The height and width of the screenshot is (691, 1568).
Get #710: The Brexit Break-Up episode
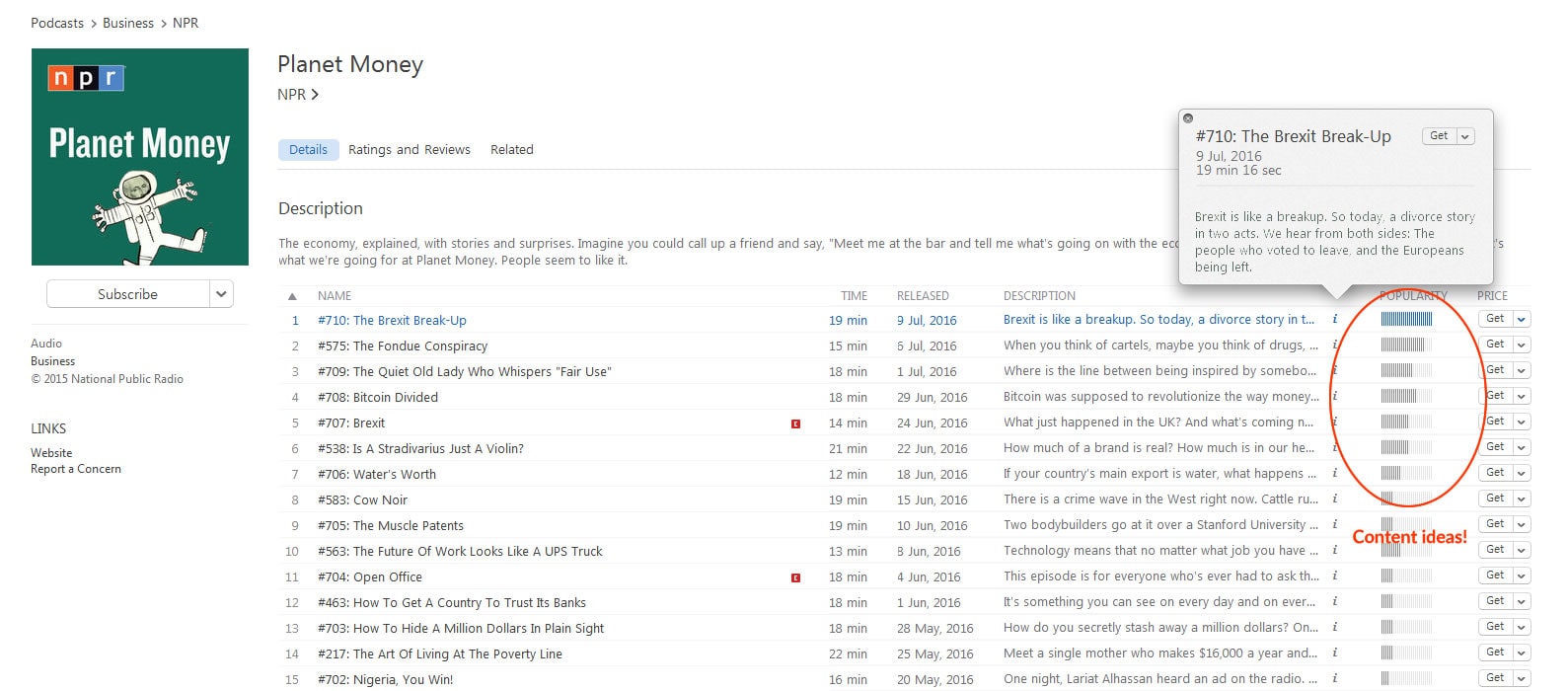[x=1496, y=319]
